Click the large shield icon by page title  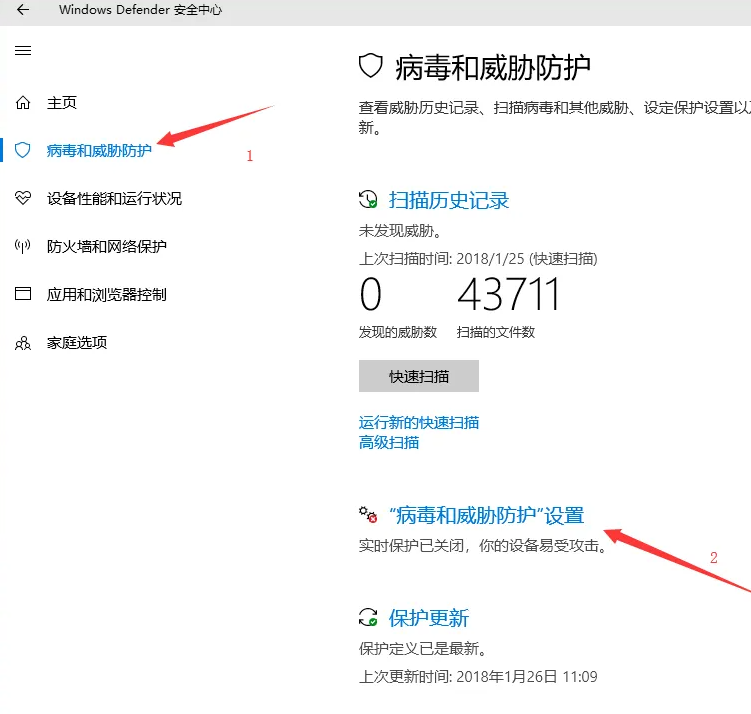tap(371, 66)
